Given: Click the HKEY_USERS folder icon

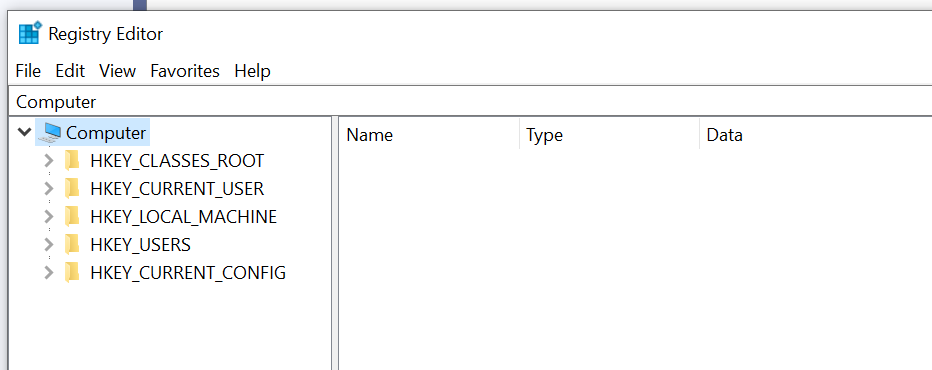Looking at the screenshot, I should (x=72, y=244).
